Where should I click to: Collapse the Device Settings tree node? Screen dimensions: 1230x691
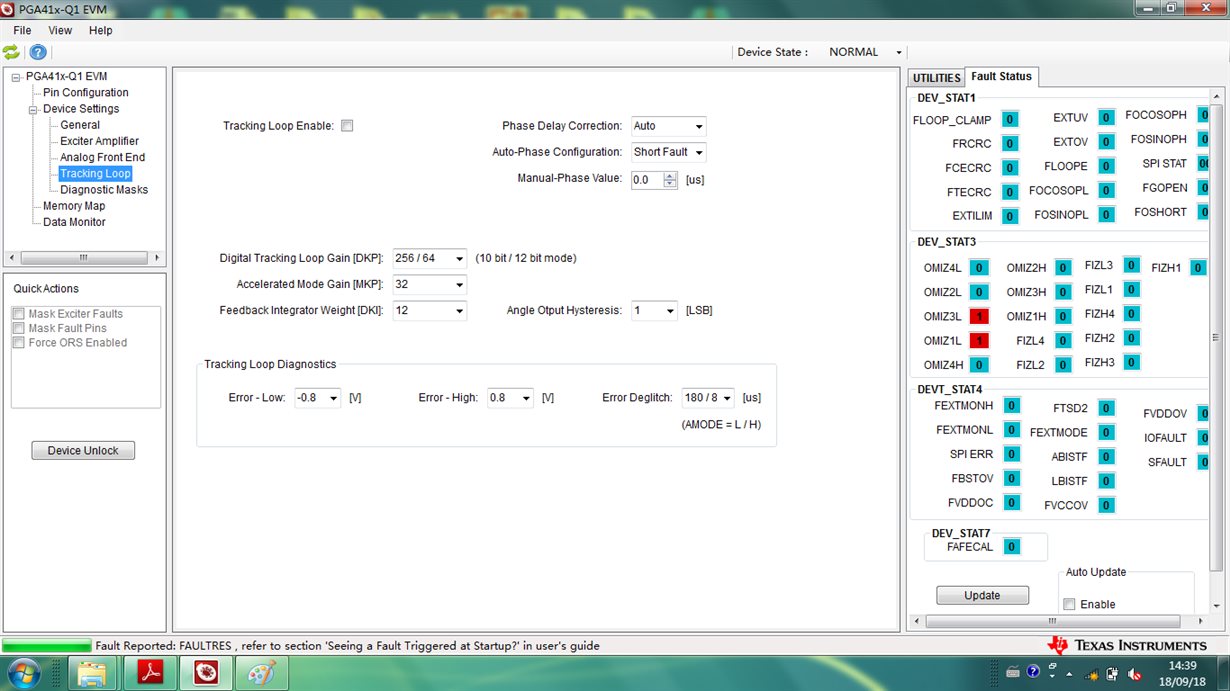[33, 109]
